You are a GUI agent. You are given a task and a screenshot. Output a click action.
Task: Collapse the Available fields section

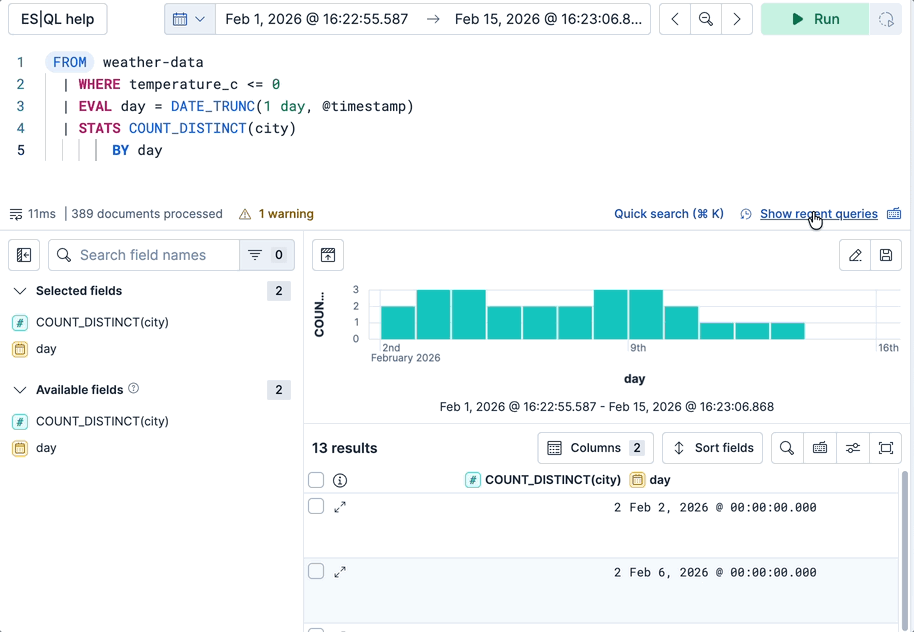coord(20,390)
